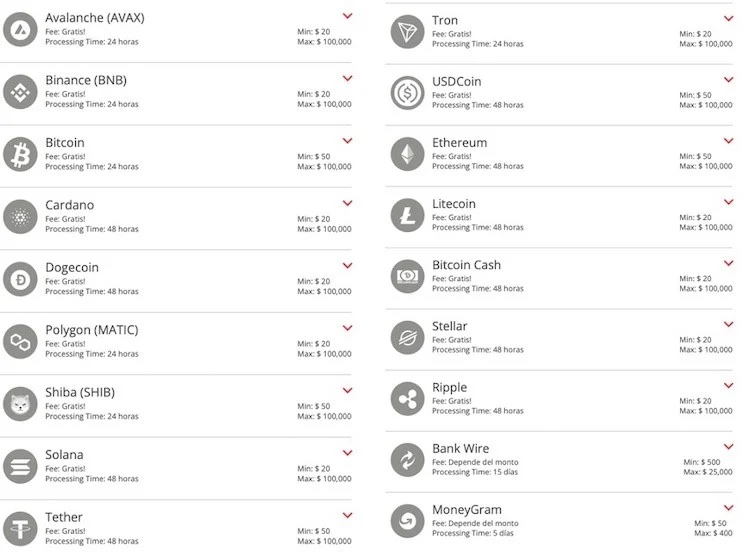Select the Bitcoin Cash method title
This screenshot has width=742, height=552.
pos(466,265)
